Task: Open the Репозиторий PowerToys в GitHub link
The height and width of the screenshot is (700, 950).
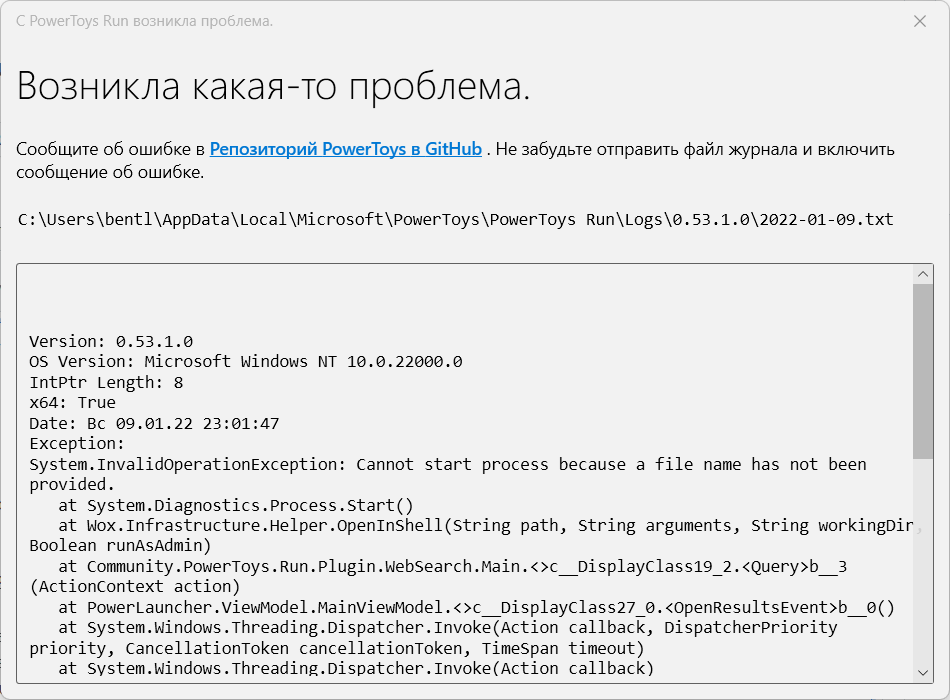Action: pos(345,149)
